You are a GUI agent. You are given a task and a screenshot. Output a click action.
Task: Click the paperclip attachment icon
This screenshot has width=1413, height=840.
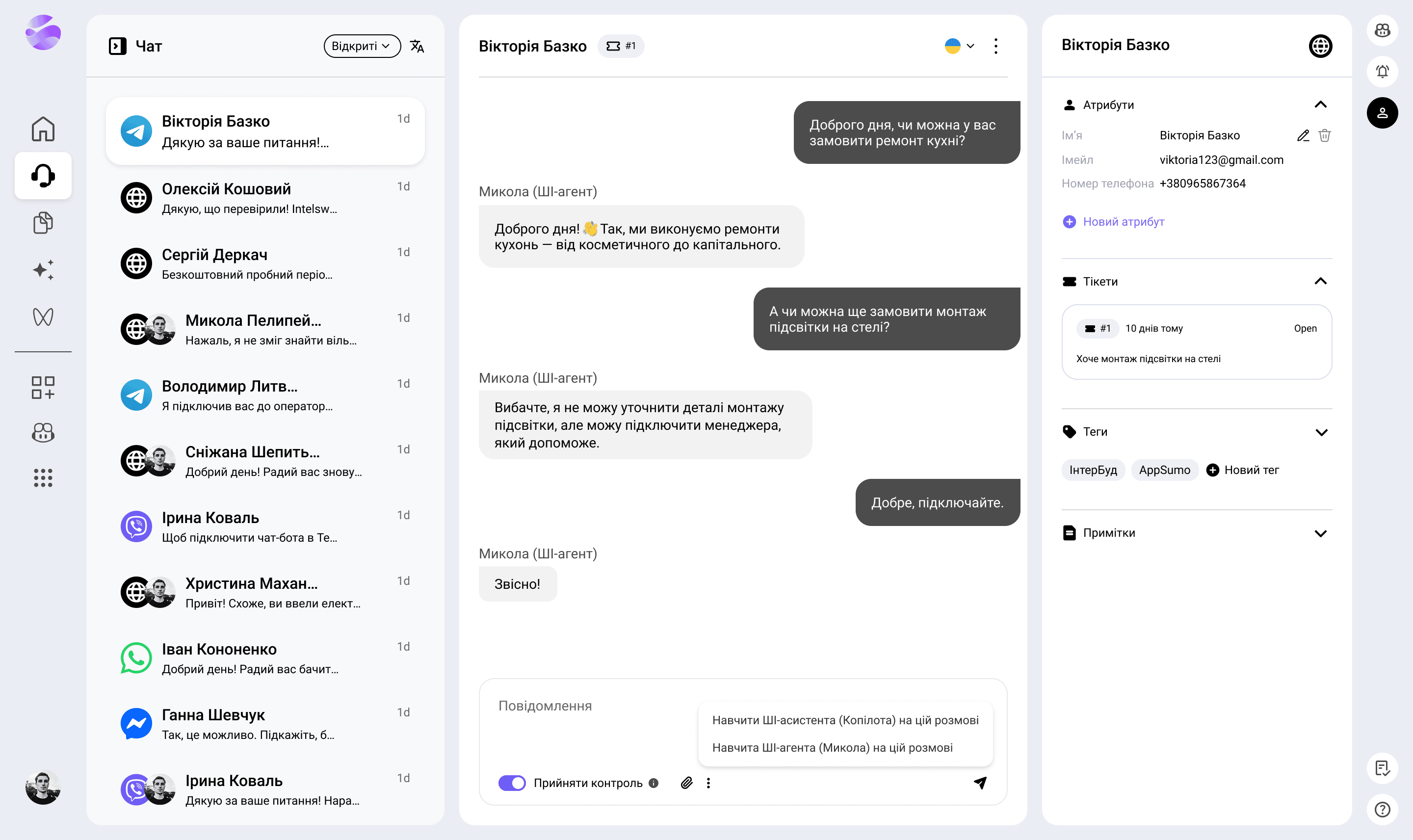[x=686, y=783]
